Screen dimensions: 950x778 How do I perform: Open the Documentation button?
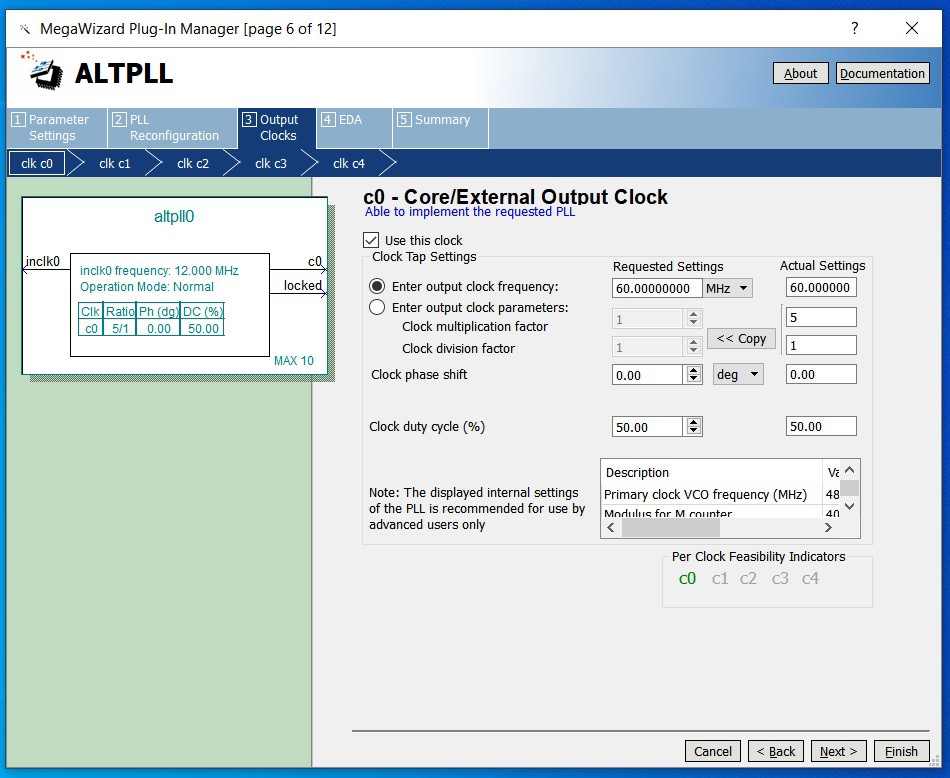click(882, 73)
